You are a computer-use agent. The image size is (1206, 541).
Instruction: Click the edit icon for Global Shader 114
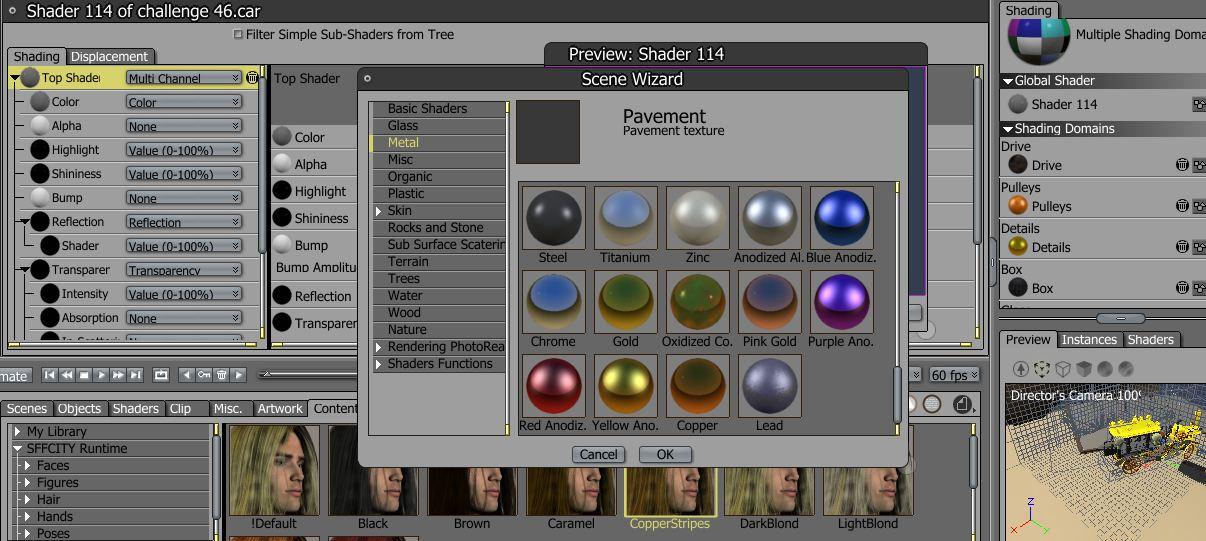[1199, 104]
